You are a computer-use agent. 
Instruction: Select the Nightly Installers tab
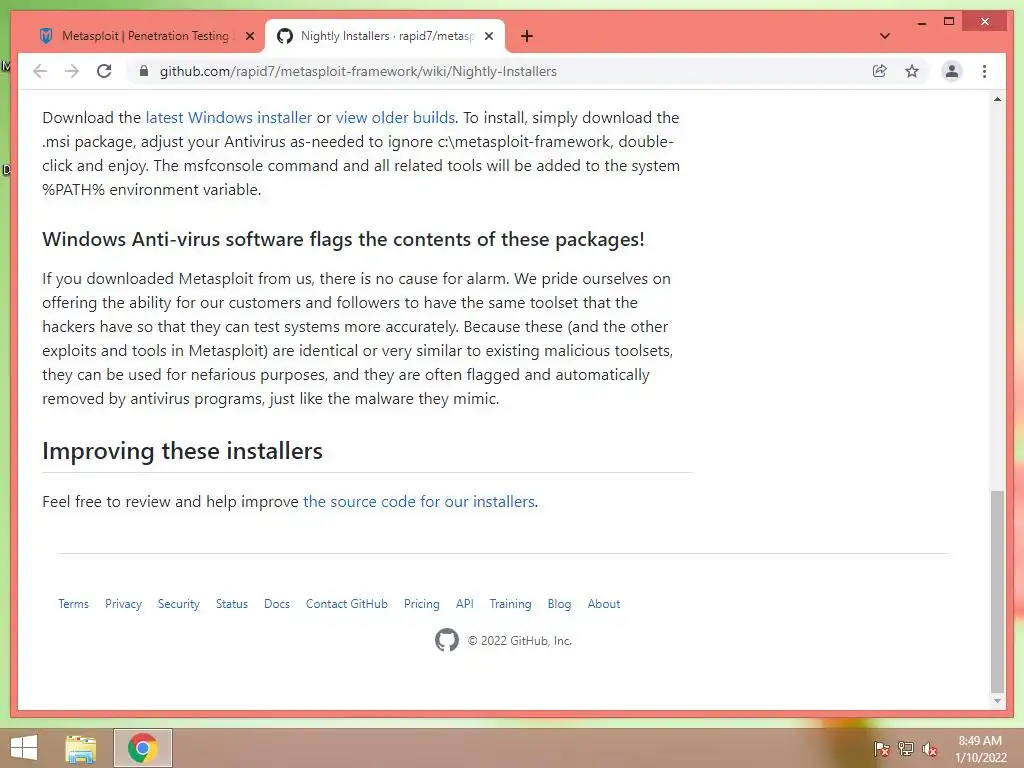click(385, 36)
